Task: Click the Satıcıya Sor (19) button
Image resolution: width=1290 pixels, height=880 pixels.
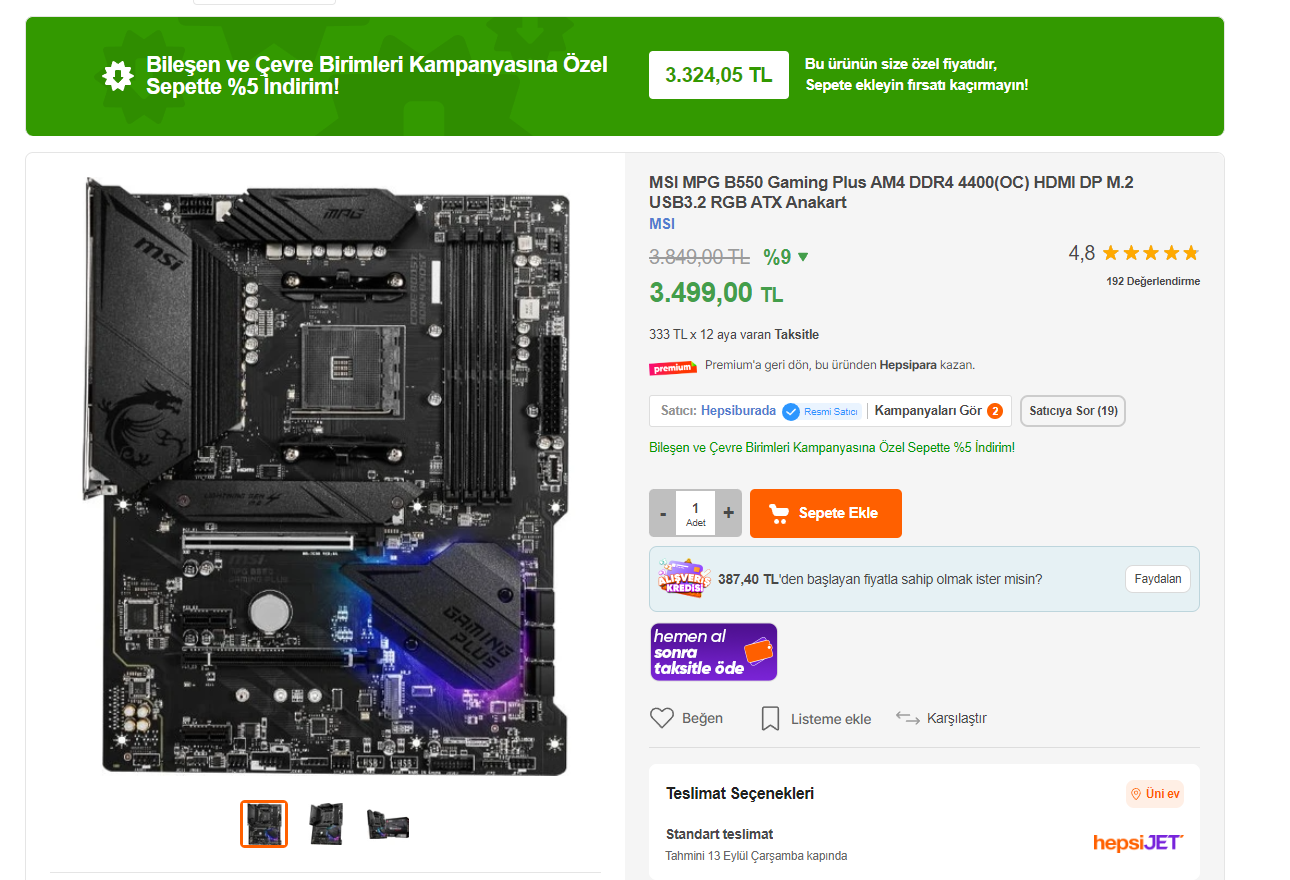Action: pos(1073,411)
